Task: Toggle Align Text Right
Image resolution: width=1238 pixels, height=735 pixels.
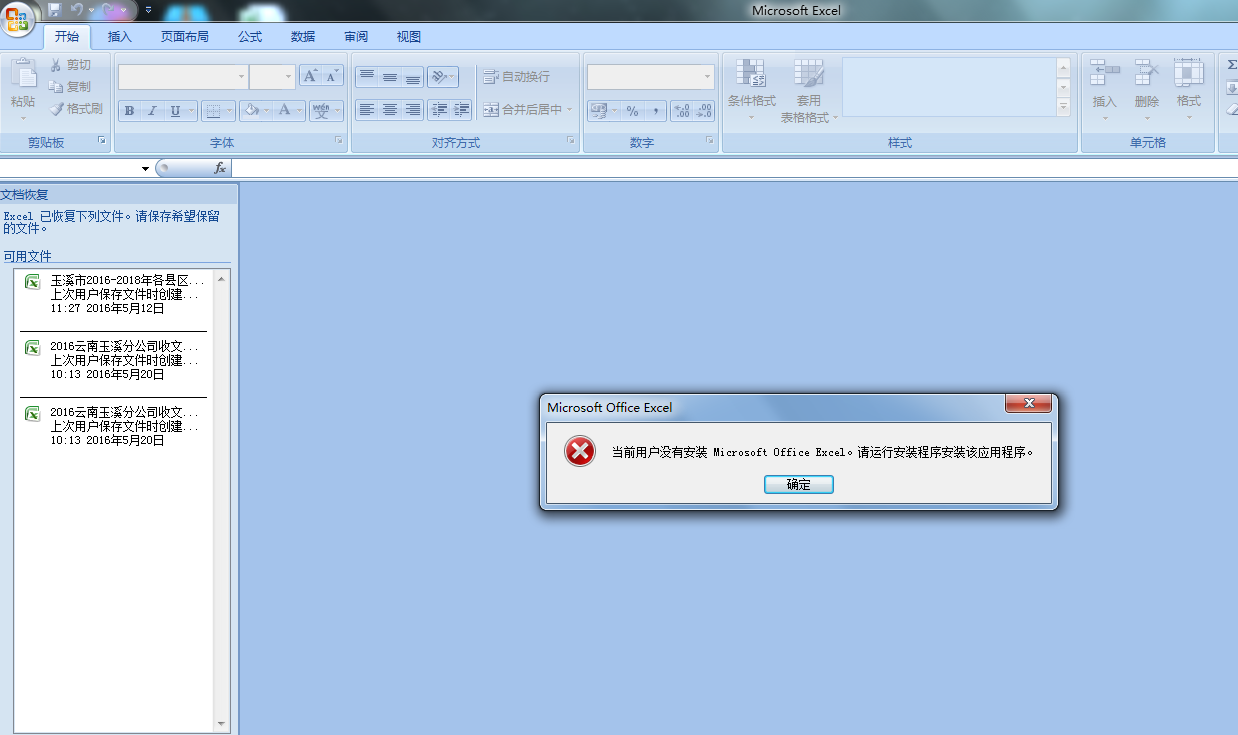Action: [x=412, y=110]
